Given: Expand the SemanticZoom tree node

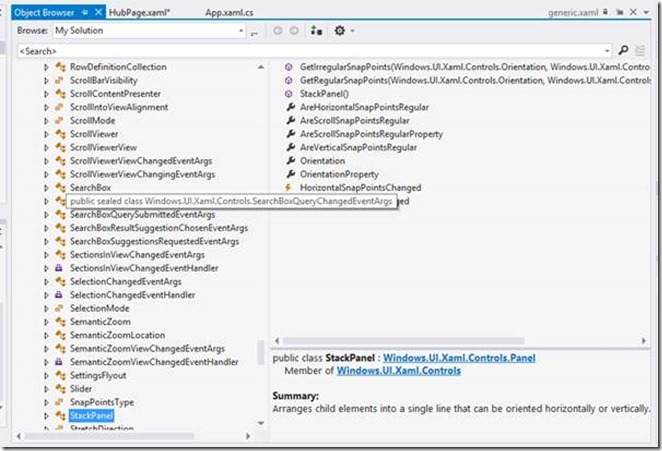Looking at the screenshot, I should (46, 321).
